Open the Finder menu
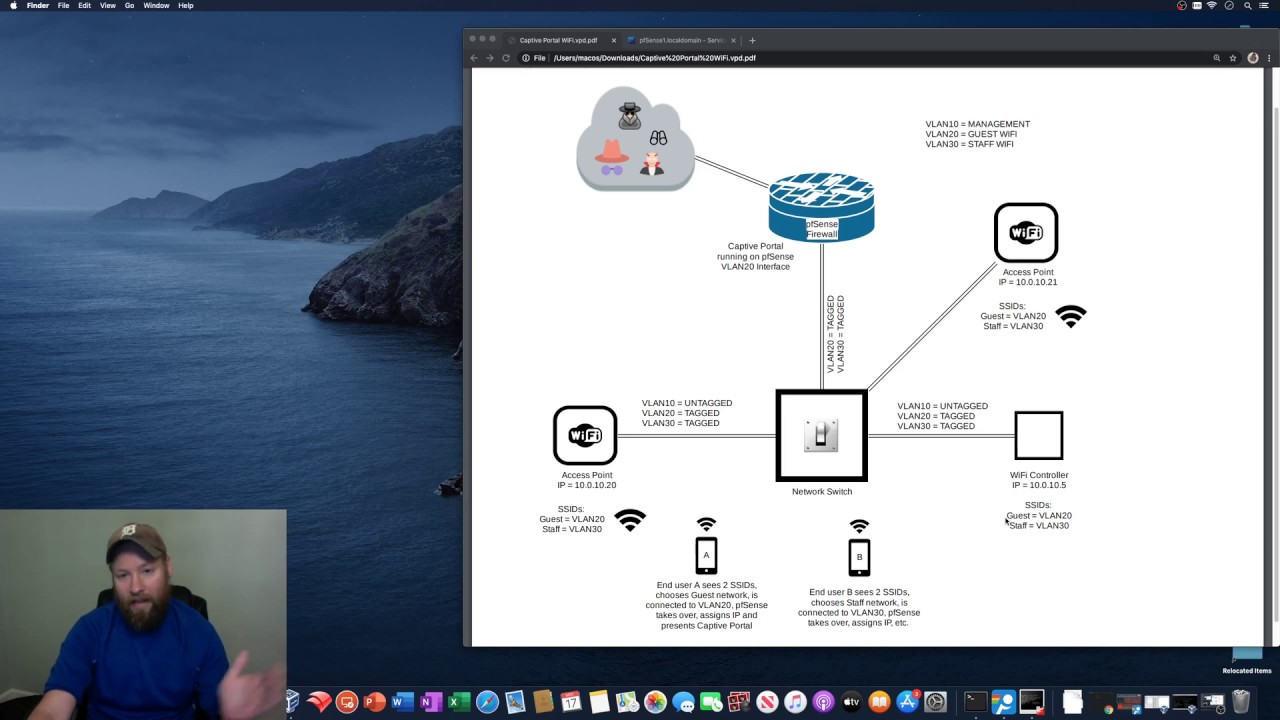1280x720 pixels. pos(38,6)
